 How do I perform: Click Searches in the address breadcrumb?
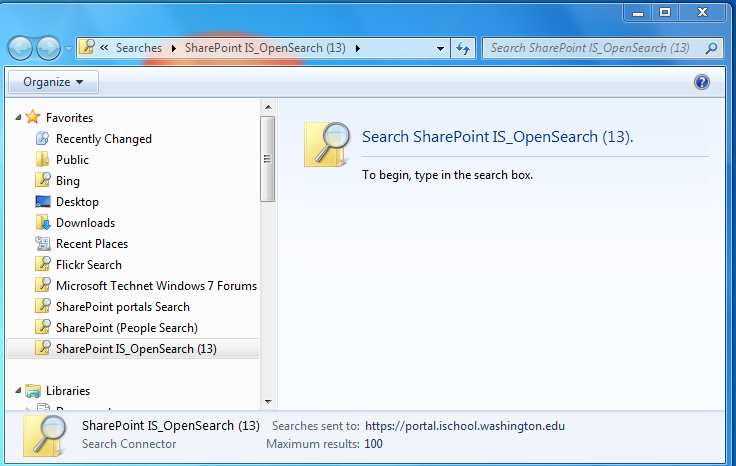(x=138, y=48)
